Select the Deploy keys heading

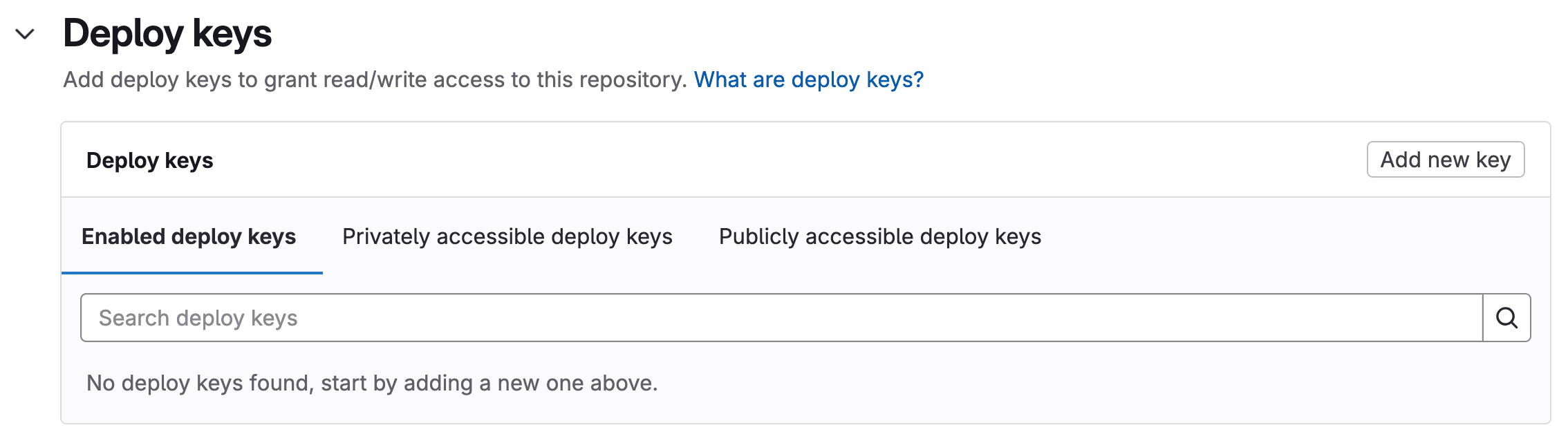(167, 34)
